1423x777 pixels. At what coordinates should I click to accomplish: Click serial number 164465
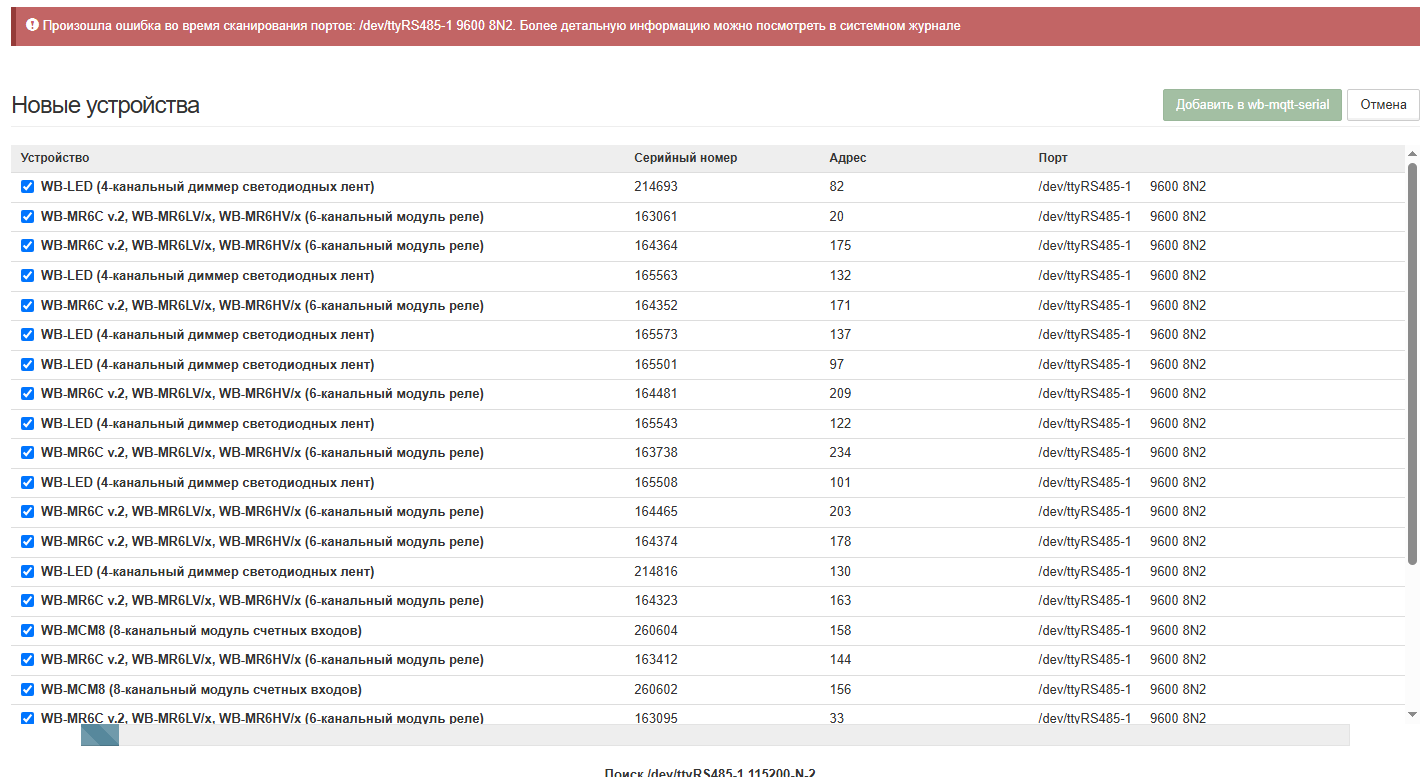pos(656,511)
